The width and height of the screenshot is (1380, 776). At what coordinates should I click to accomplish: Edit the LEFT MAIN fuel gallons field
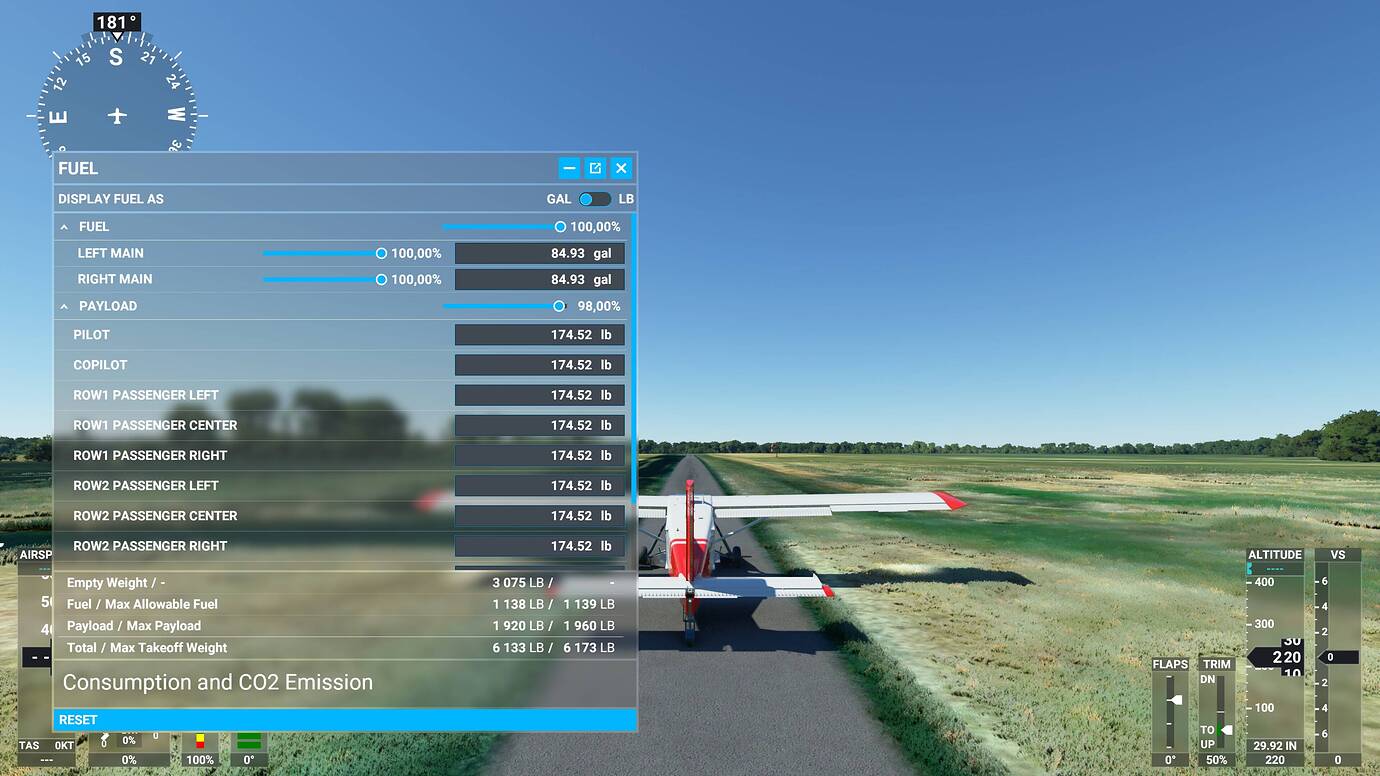pos(540,253)
